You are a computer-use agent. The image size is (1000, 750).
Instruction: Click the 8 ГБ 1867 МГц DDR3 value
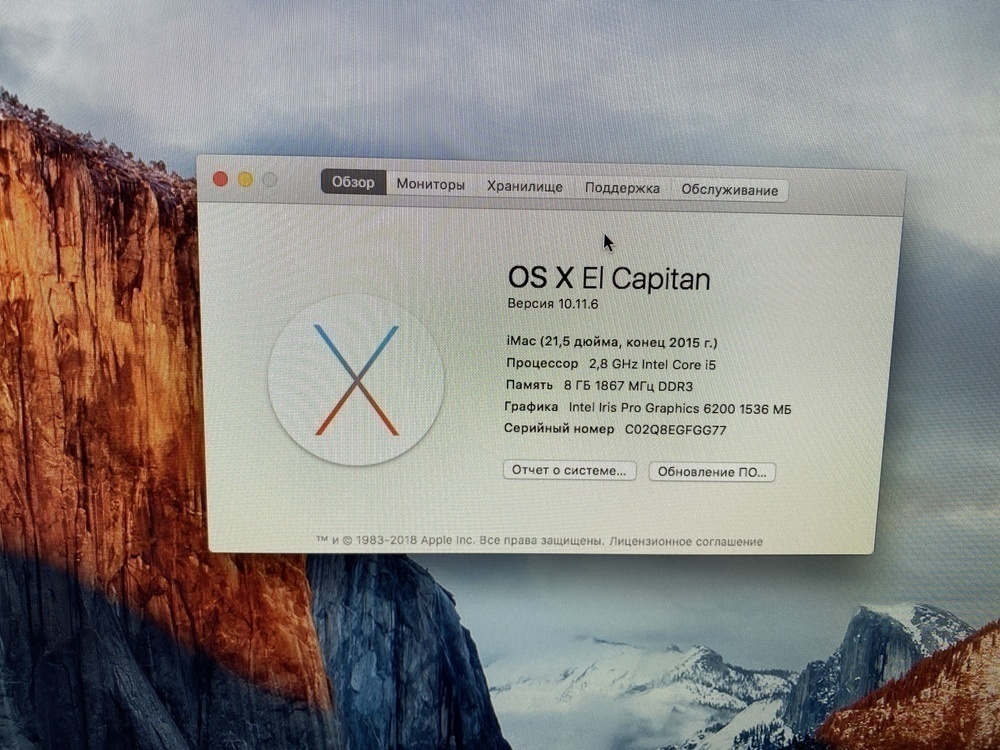(x=628, y=386)
